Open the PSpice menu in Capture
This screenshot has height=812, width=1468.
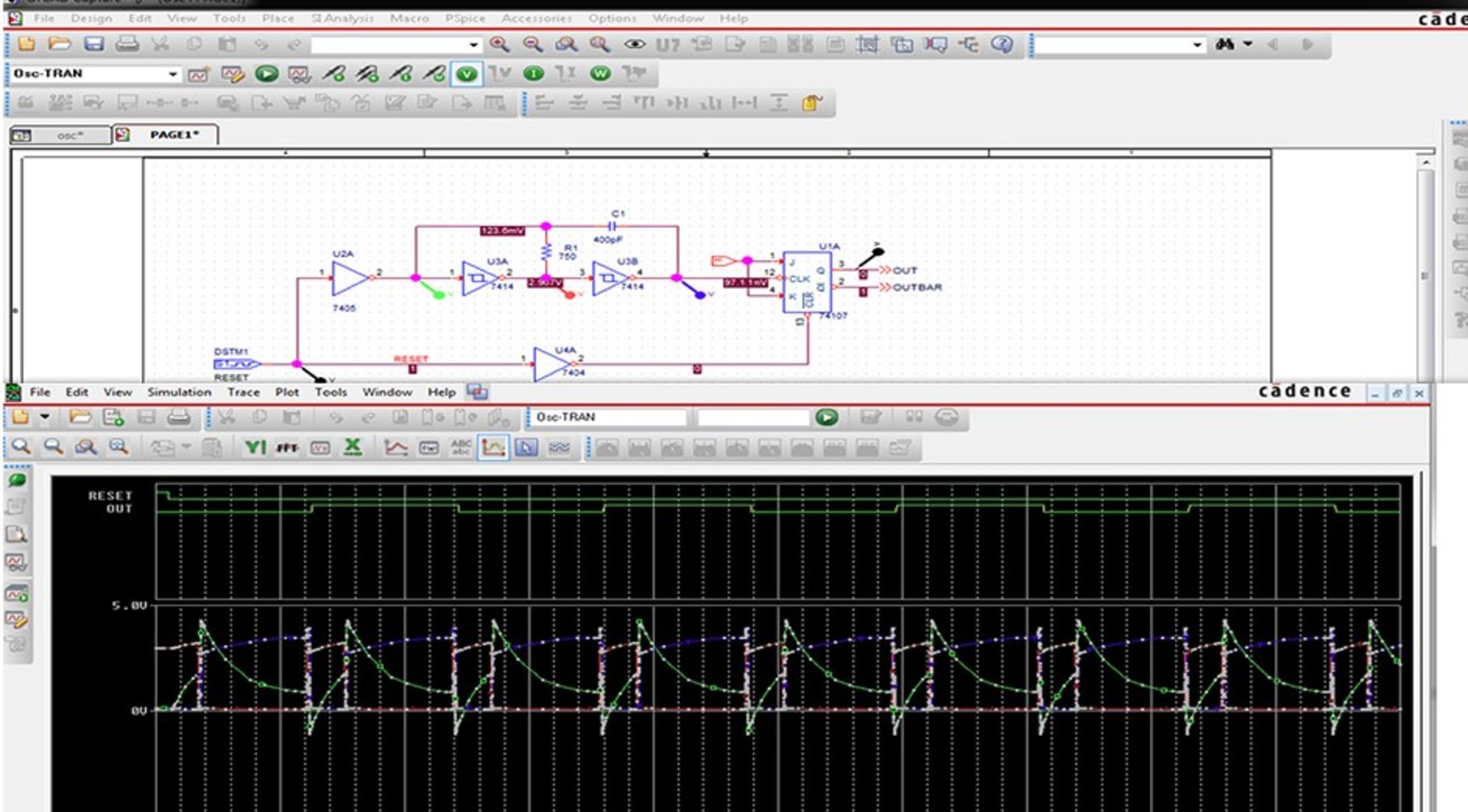[x=465, y=18]
